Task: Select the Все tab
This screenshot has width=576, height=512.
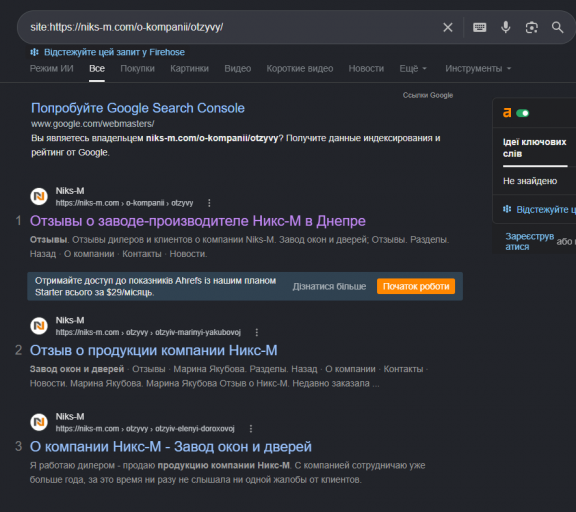Action: pyautogui.click(x=97, y=69)
